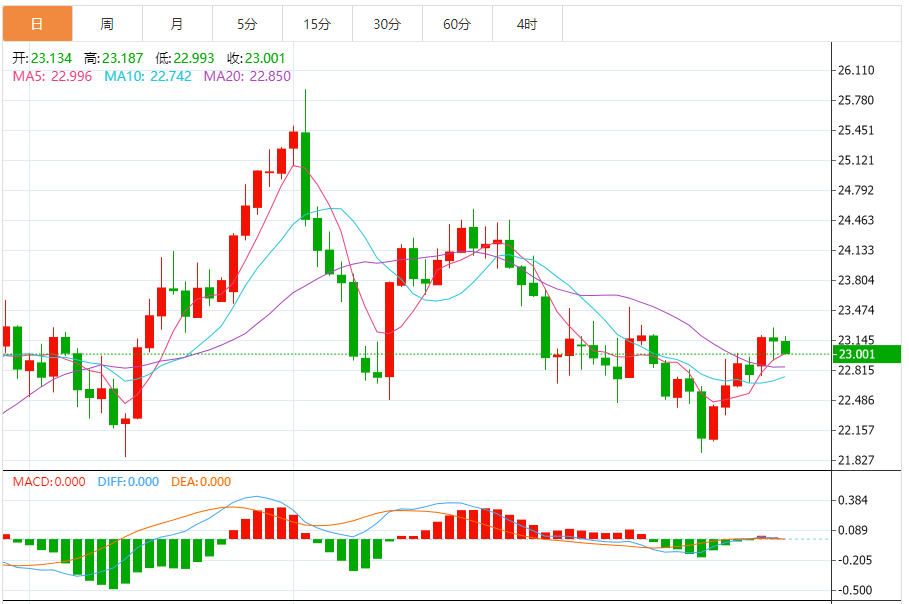Switch to the 5分 interval tab
The height and width of the screenshot is (604, 909).
point(247,24)
